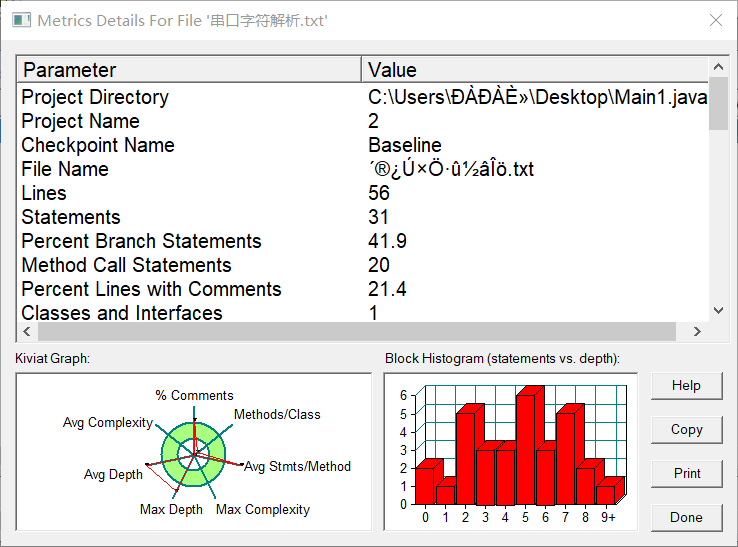Click the Parameter column header
The image size is (738, 547).
pos(189,70)
